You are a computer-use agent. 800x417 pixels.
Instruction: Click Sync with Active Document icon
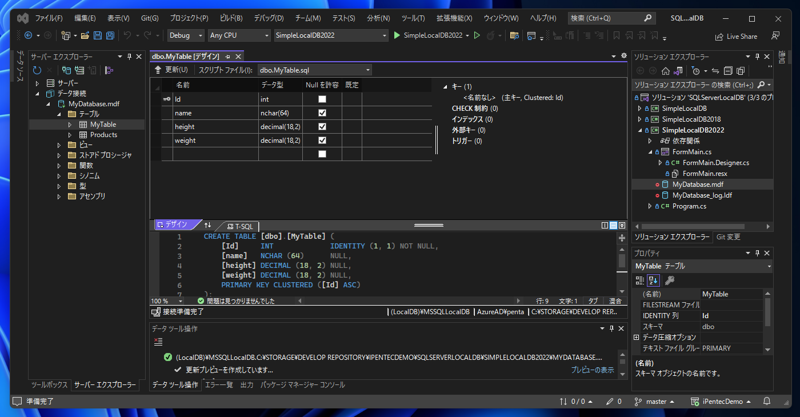[715, 71]
